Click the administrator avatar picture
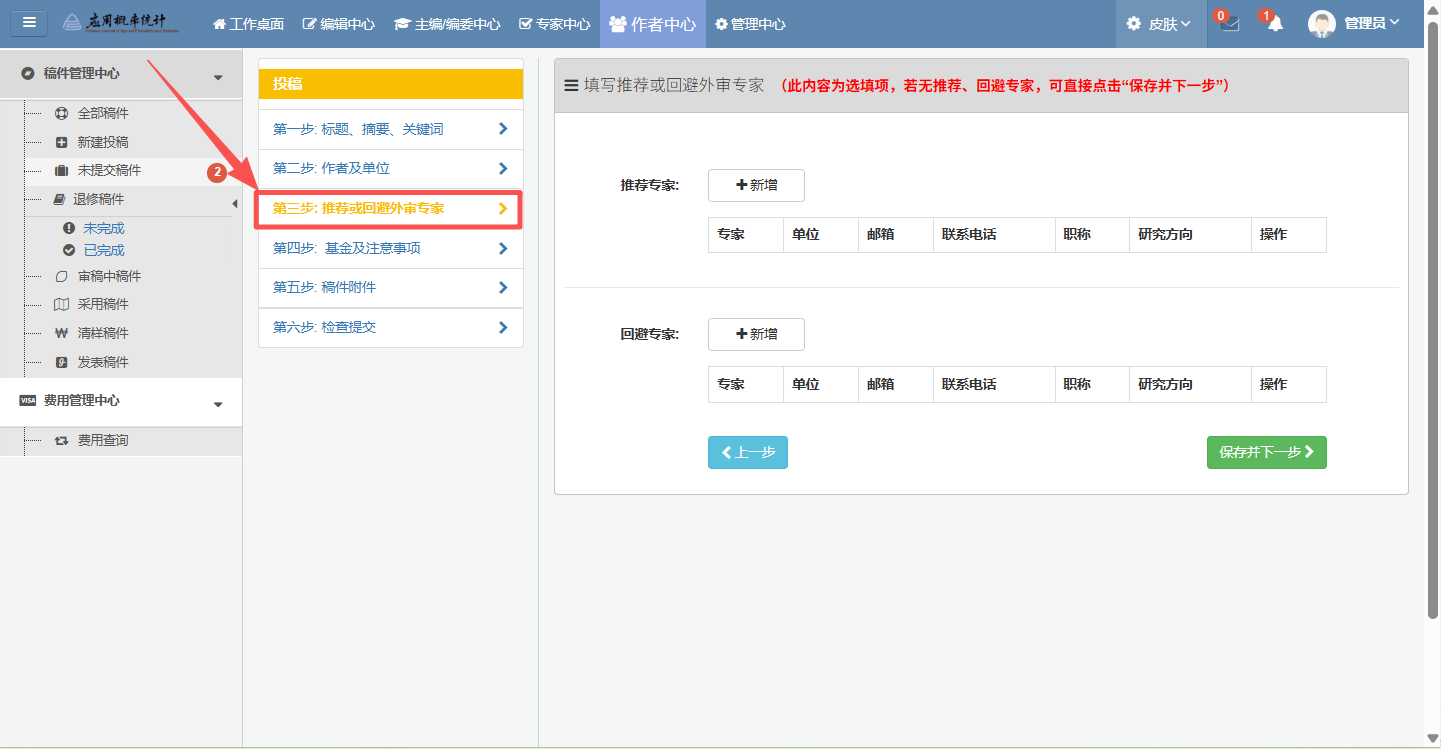 pos(1321,24)
